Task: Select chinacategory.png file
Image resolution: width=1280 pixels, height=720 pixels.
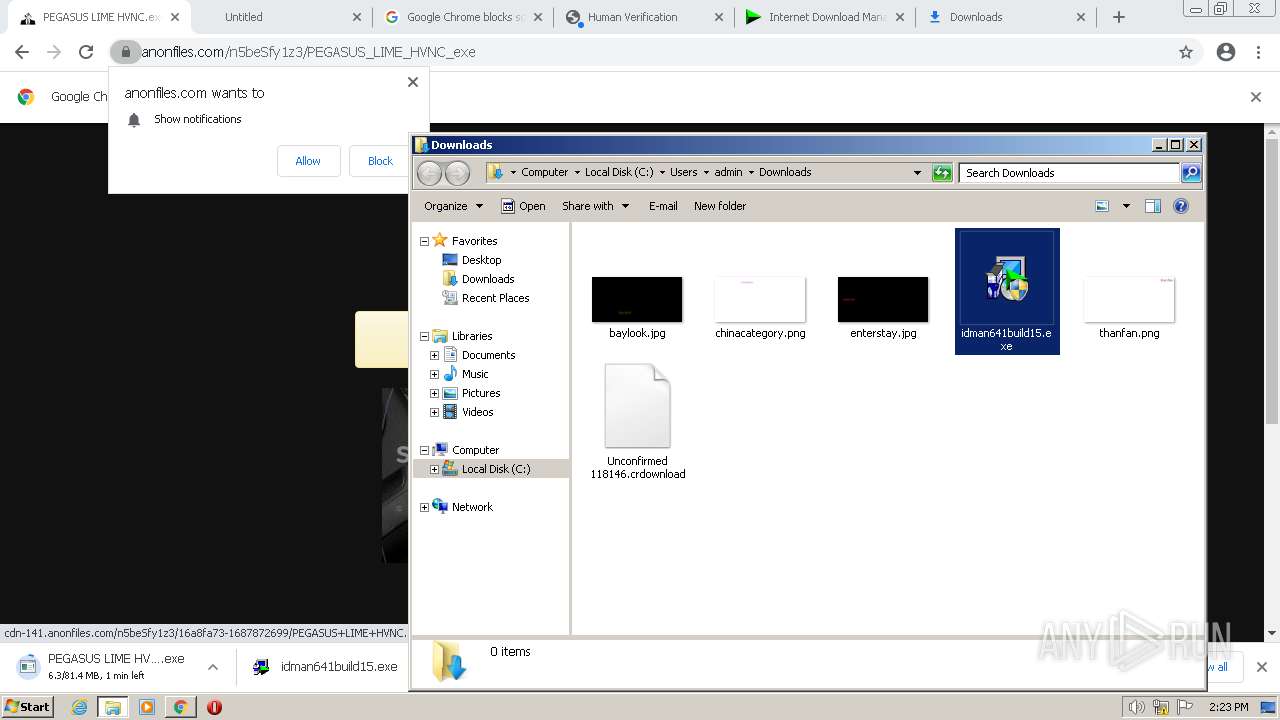Action: click(760, 307)
